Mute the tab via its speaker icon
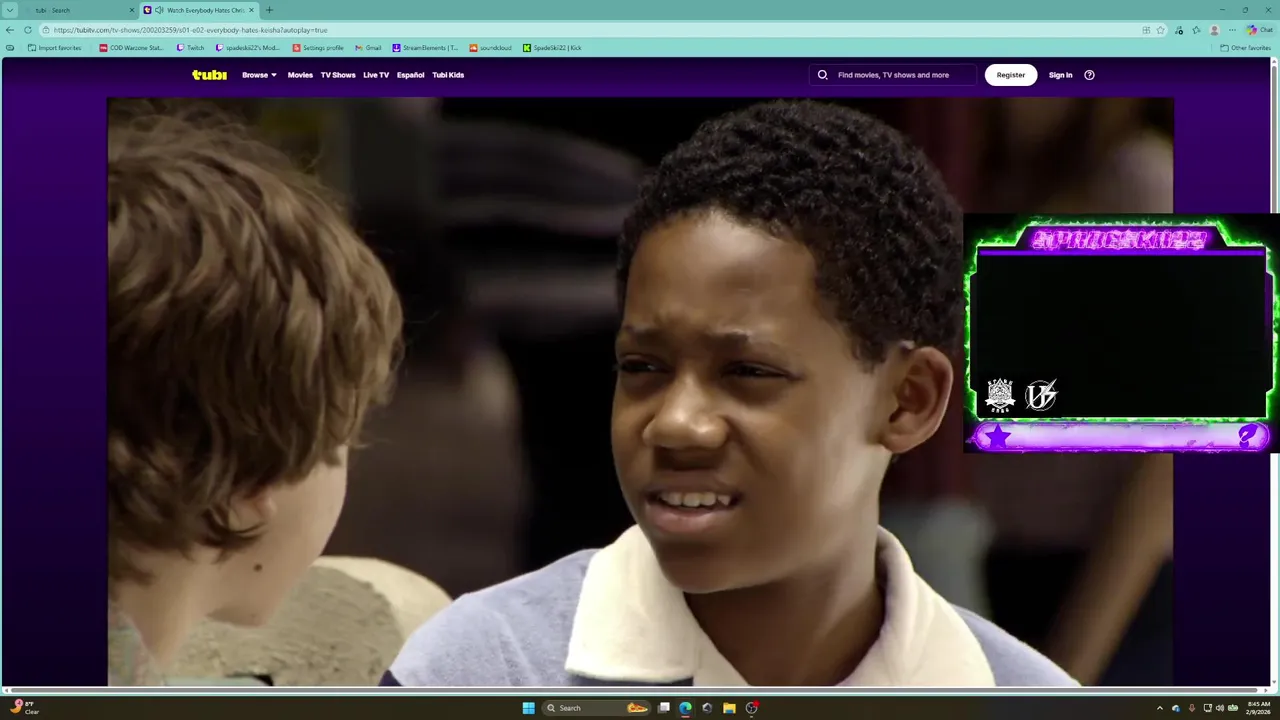 click(x=159, y=10)
